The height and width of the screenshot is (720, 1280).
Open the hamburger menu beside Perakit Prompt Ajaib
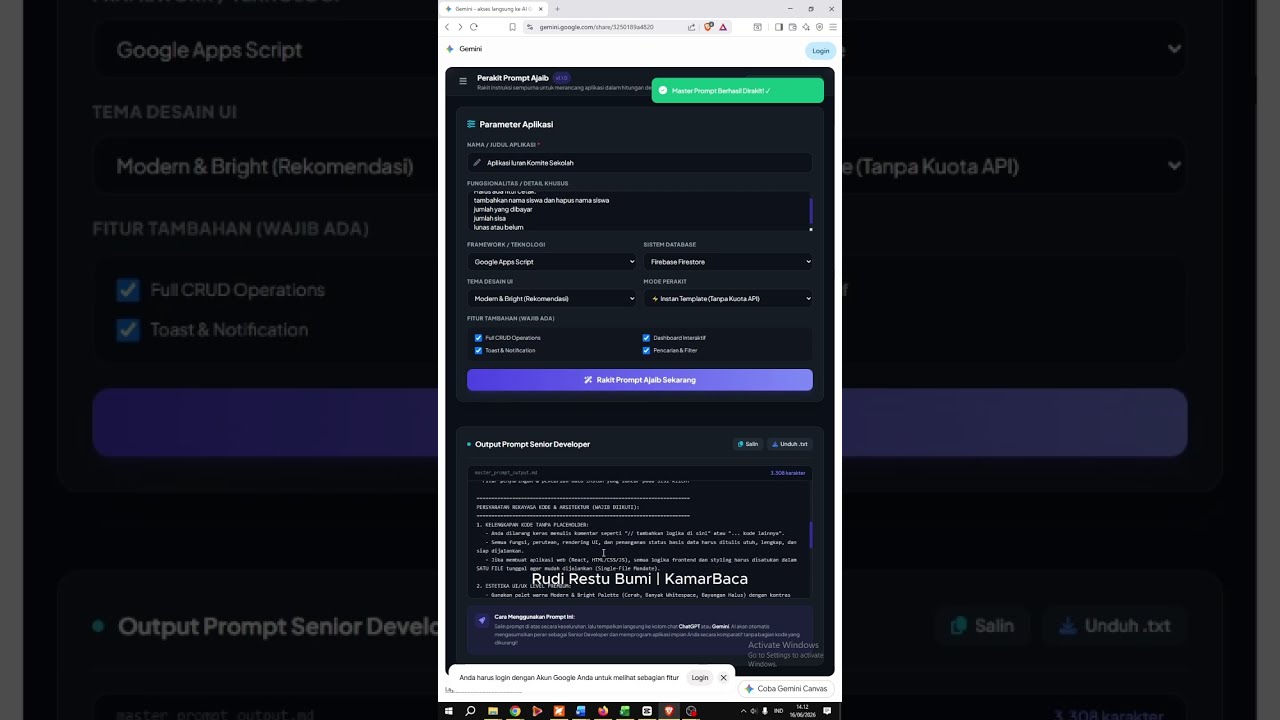[x=463, y=81]
